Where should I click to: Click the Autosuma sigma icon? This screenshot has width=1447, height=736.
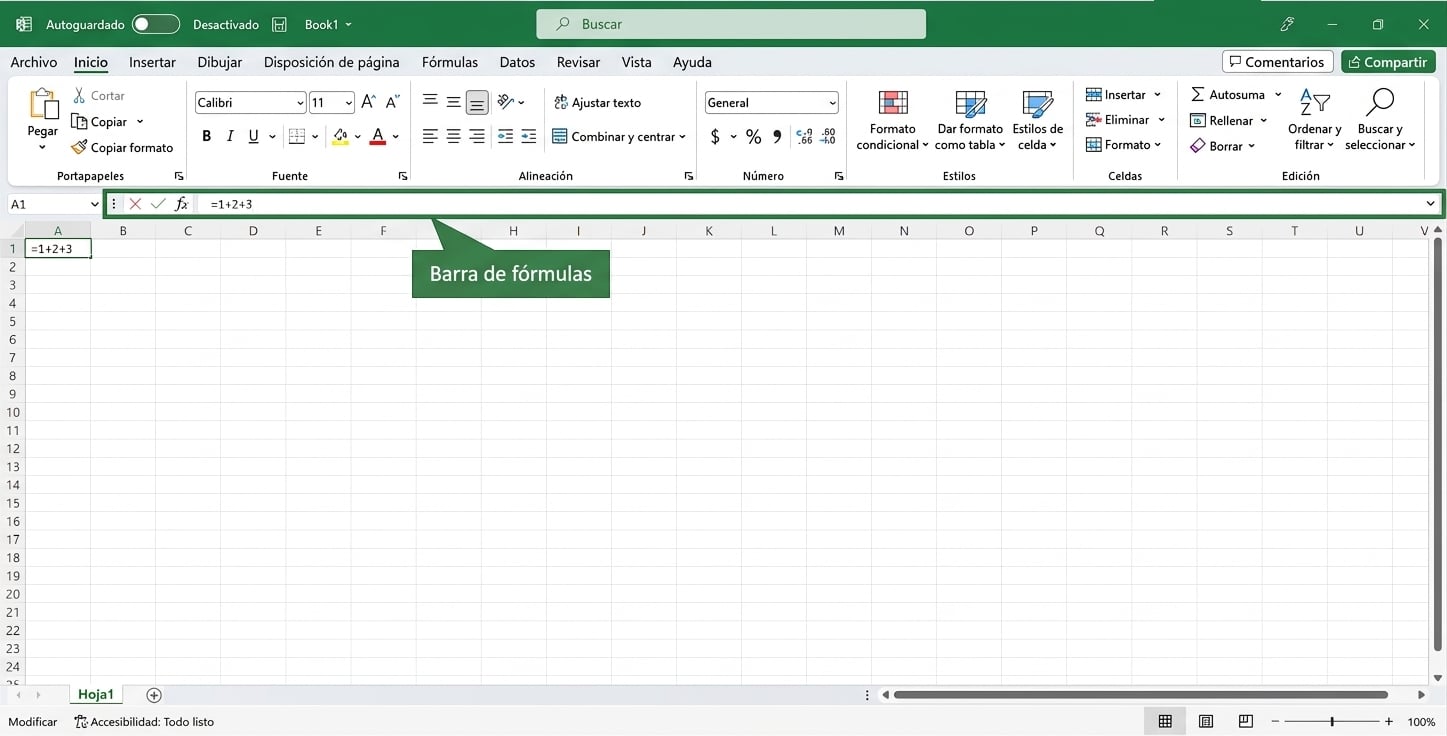(x=1197, y=95)
